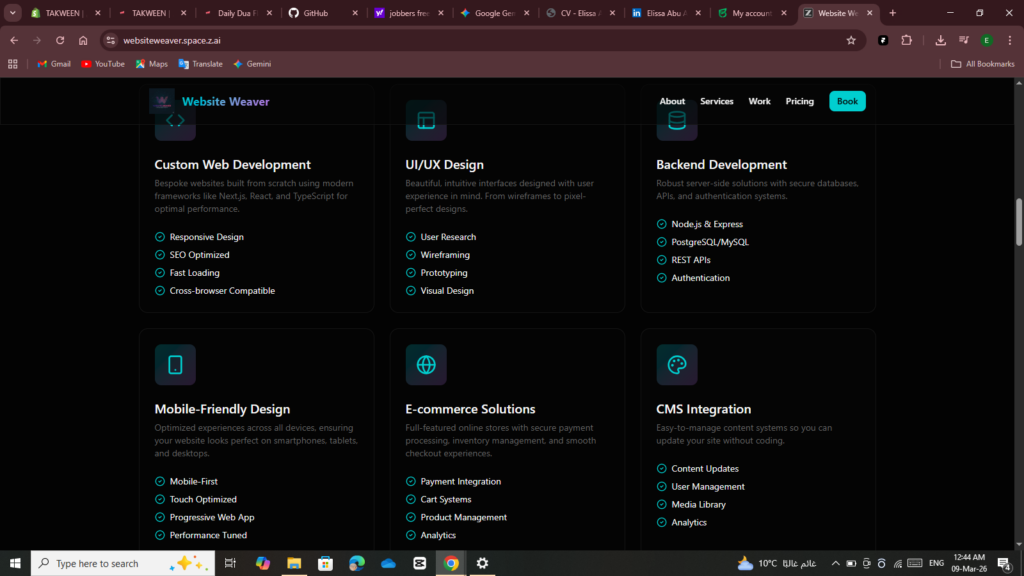Click the CMS Integration heading
This screenshot has width=1024, height=576.
pyautogui.click(x=703, y=409)
